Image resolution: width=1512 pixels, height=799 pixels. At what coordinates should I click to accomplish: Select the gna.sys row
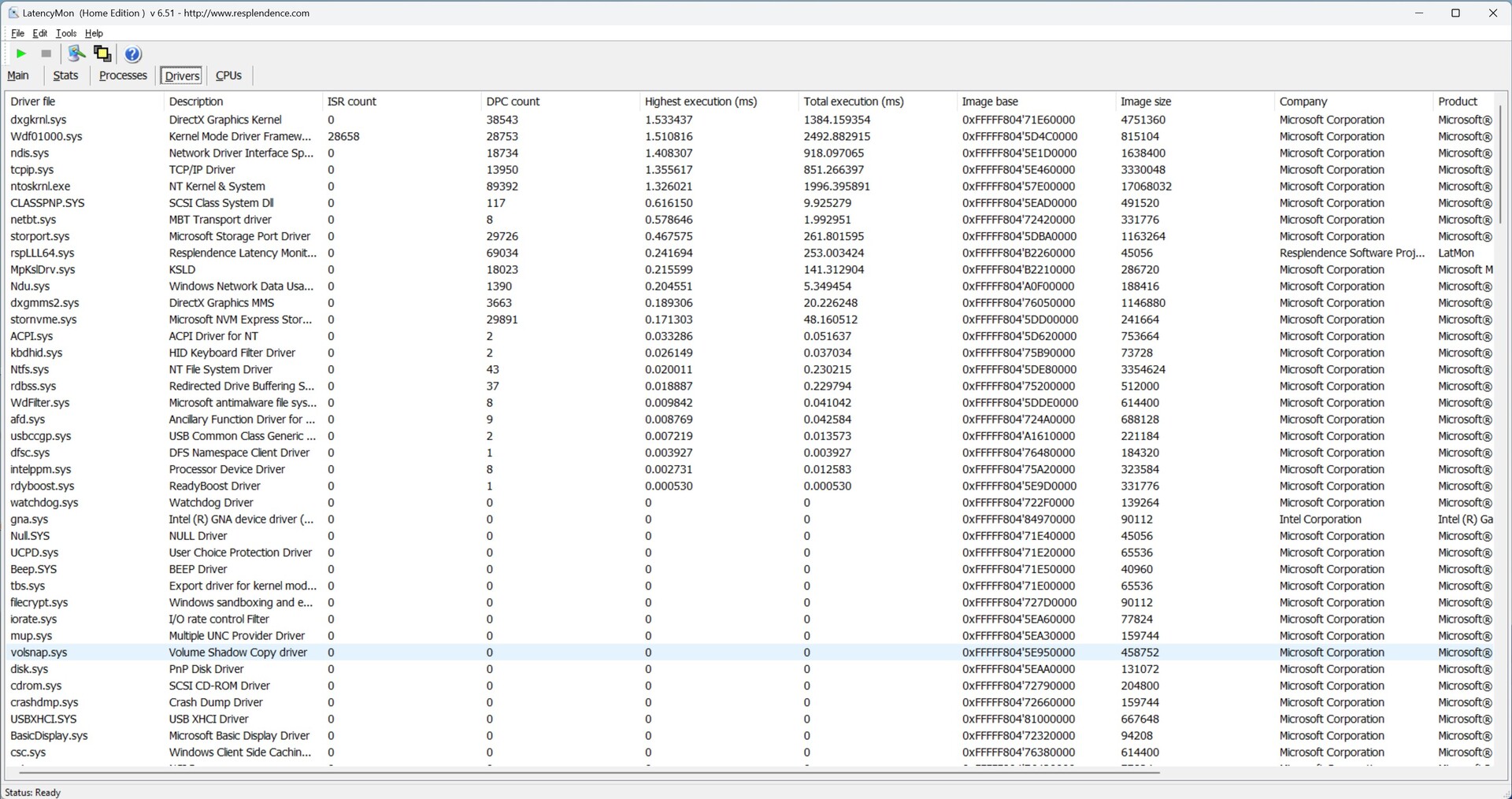tap(750, 519)
